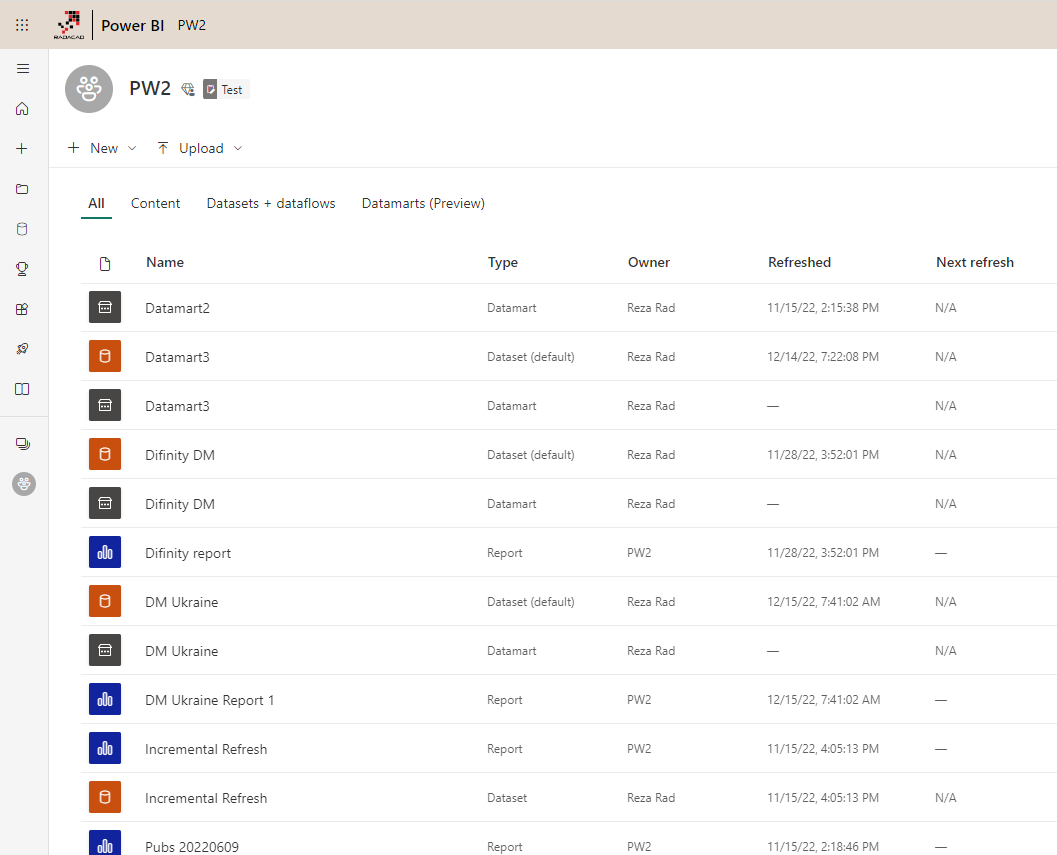Open the Difinity report item
The height and width of the screenshot is (855, 1057).
tap(188, 553)
